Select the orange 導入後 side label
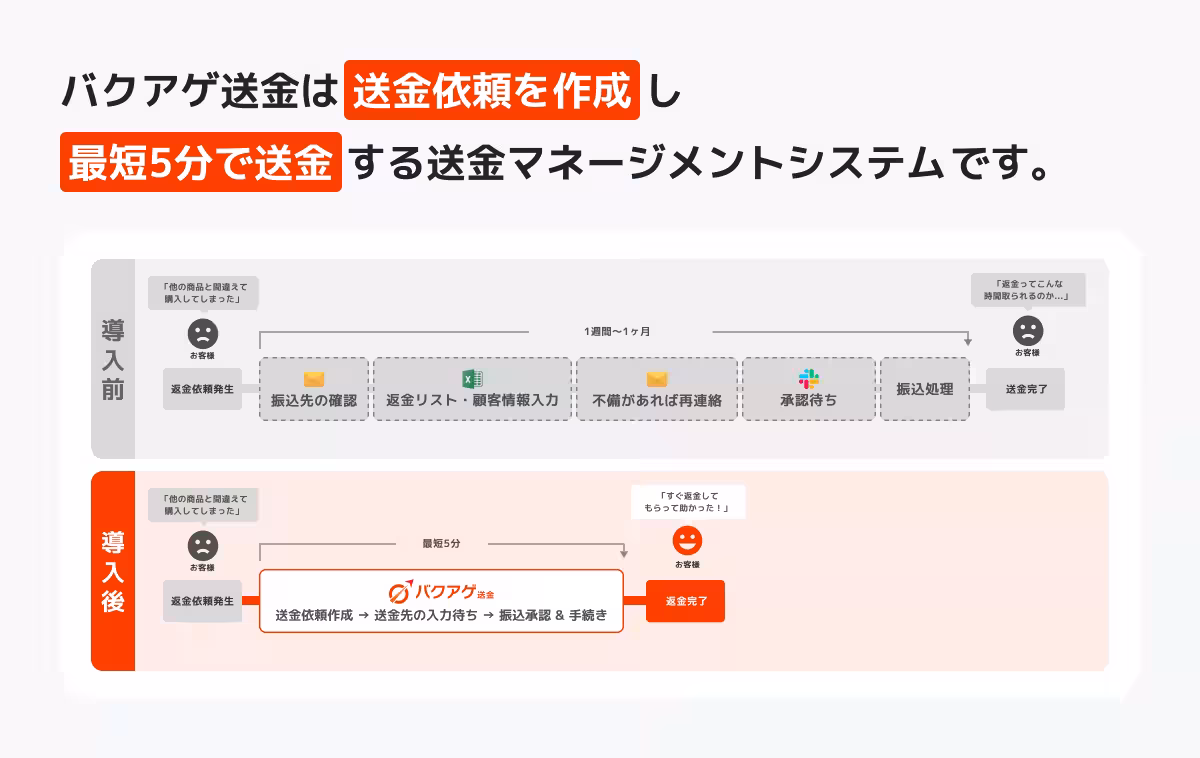 [113, 571]
